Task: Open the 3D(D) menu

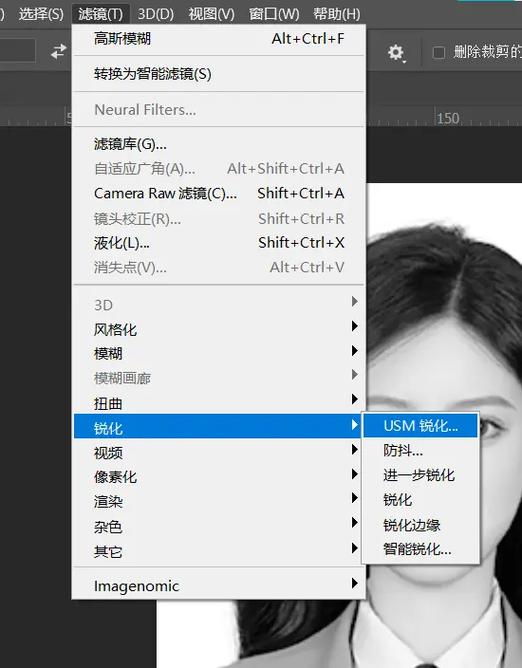Action: [156, 14]
